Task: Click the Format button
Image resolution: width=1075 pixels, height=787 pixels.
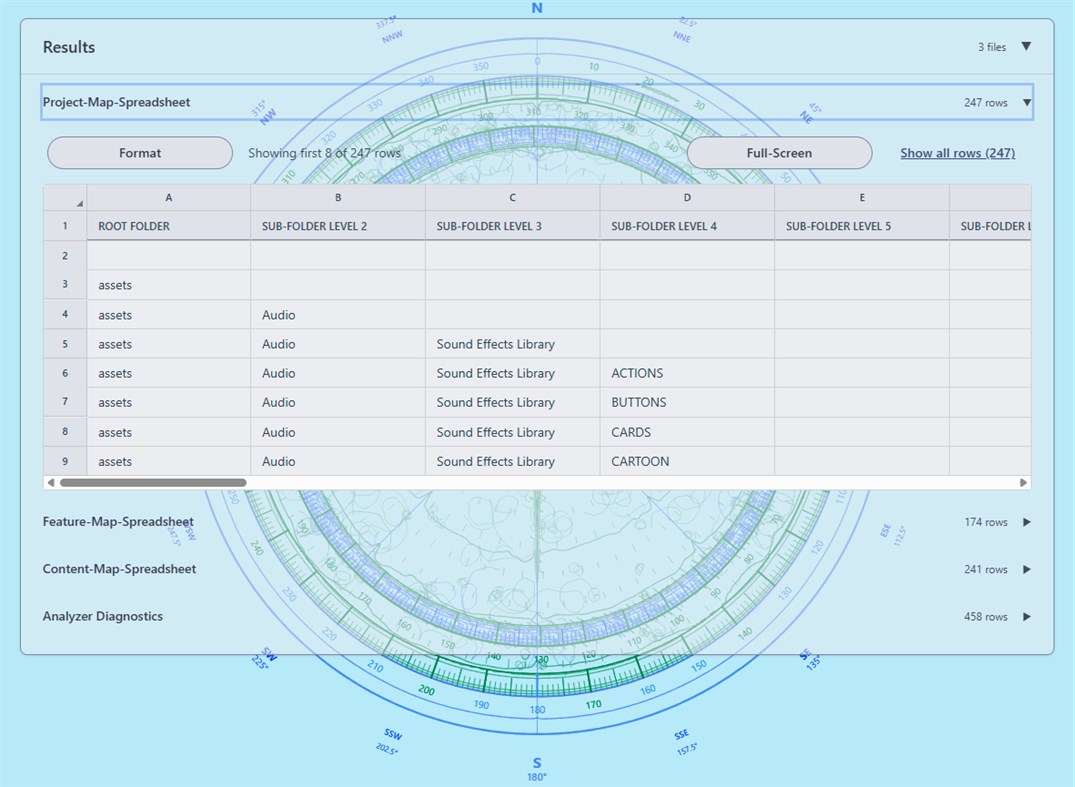Action: [140, 153]
